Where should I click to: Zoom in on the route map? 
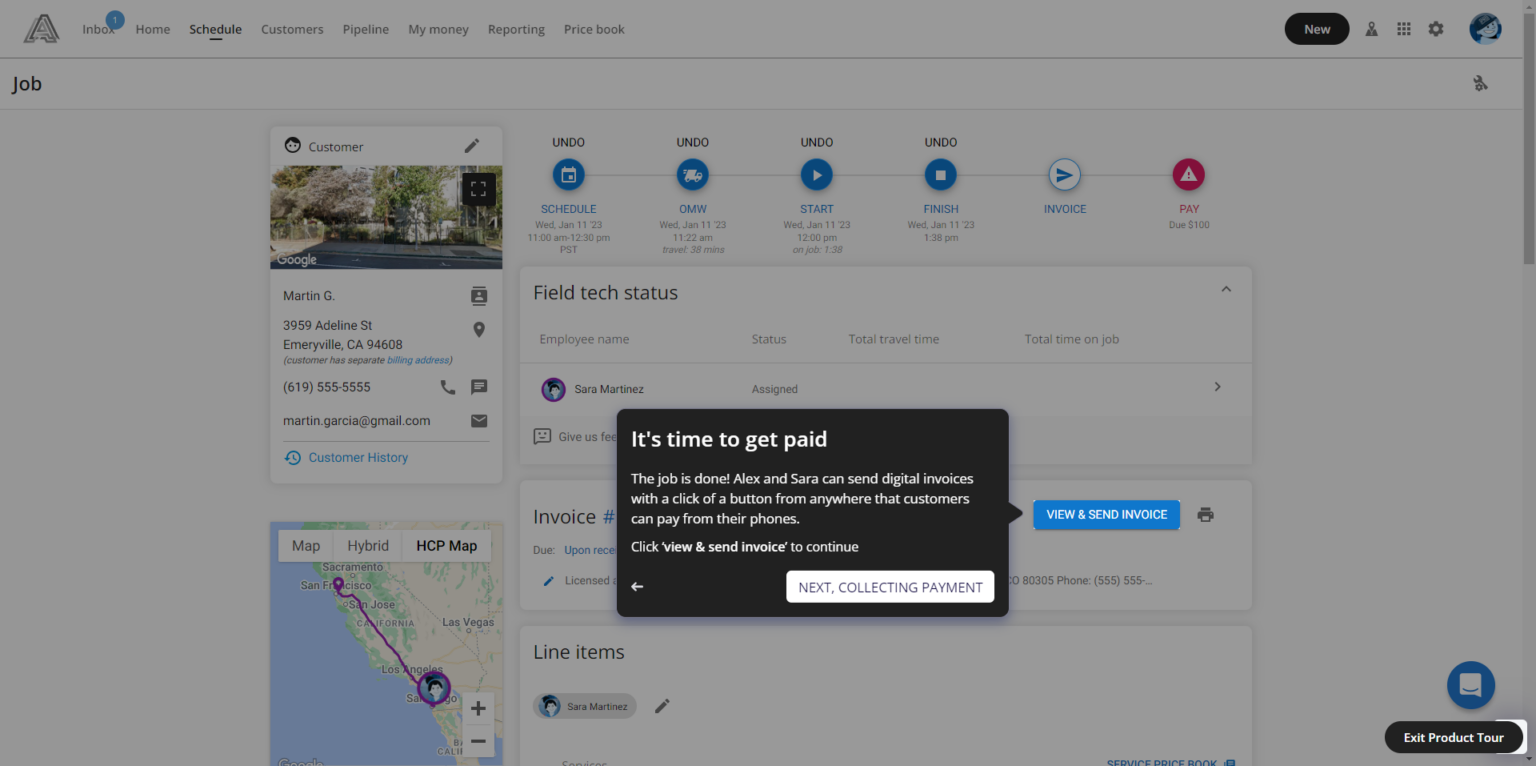478,708
